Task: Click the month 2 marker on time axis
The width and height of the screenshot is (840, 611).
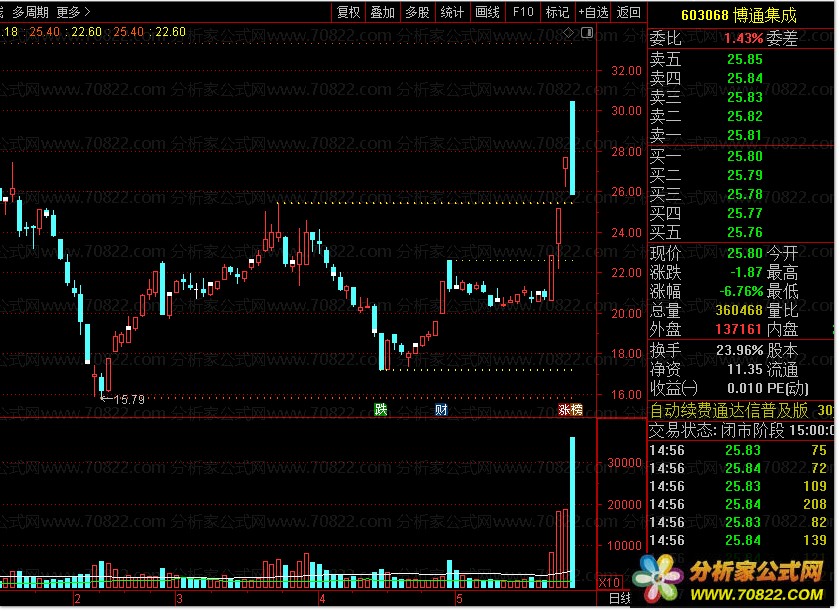Action: coord(78,599)
